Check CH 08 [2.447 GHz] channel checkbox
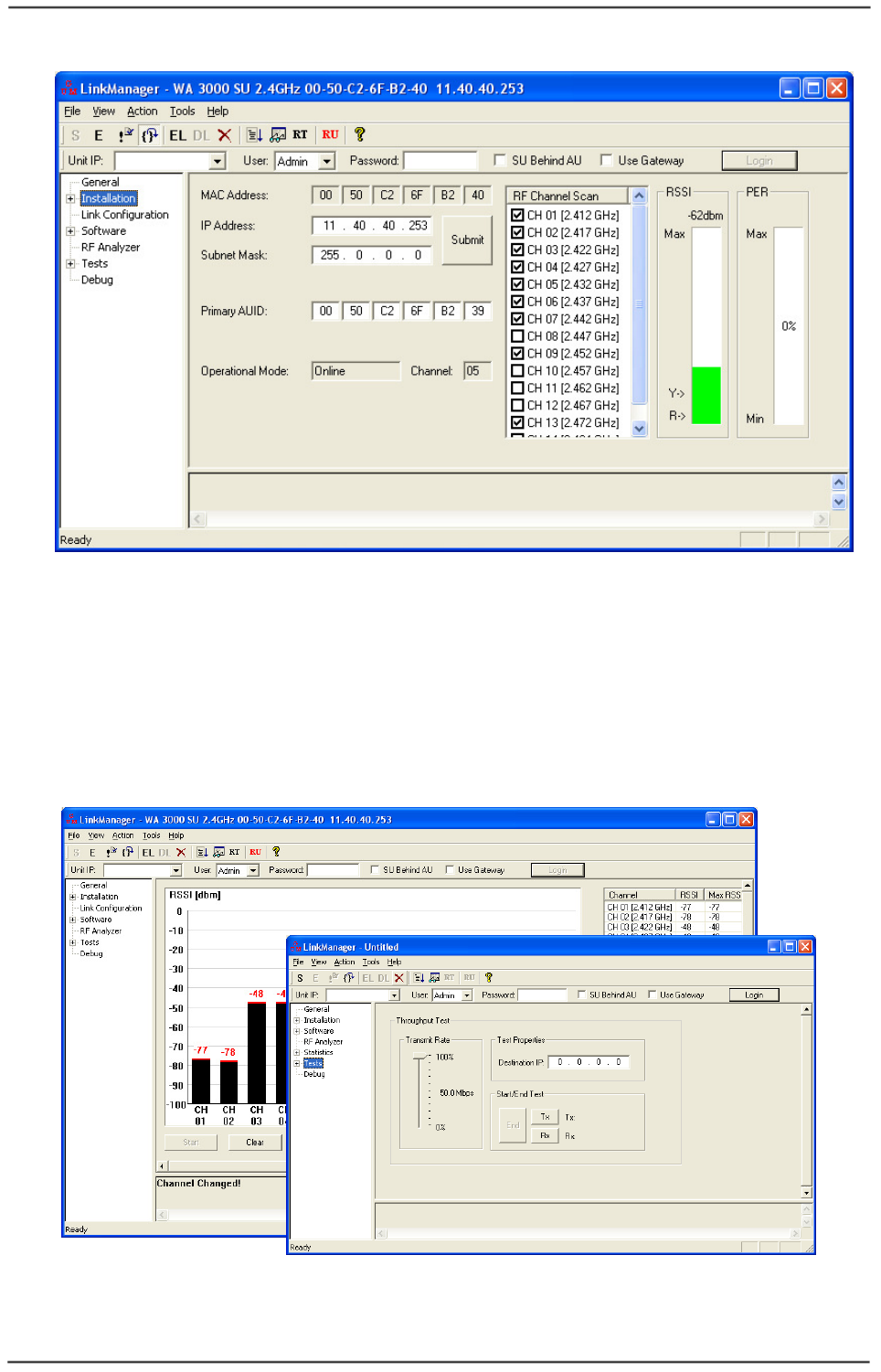Viewport: 881px width, 1372px height. (x=517, y=336)
